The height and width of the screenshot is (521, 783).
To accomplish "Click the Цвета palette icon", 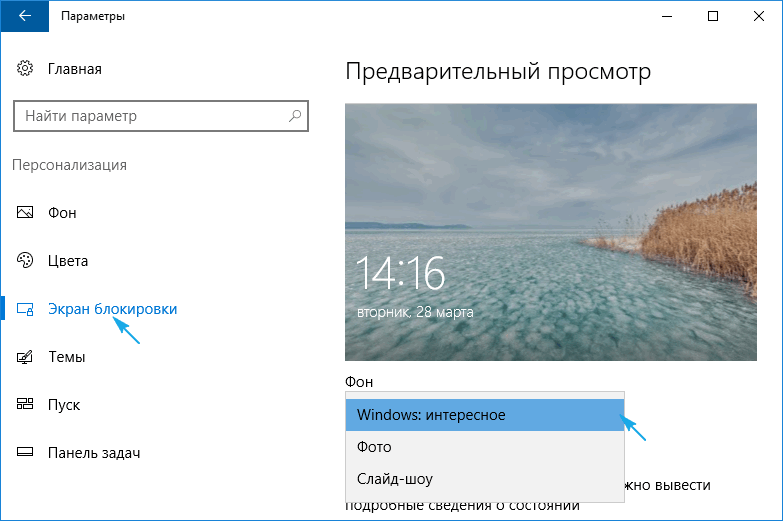I will (25, 261).
